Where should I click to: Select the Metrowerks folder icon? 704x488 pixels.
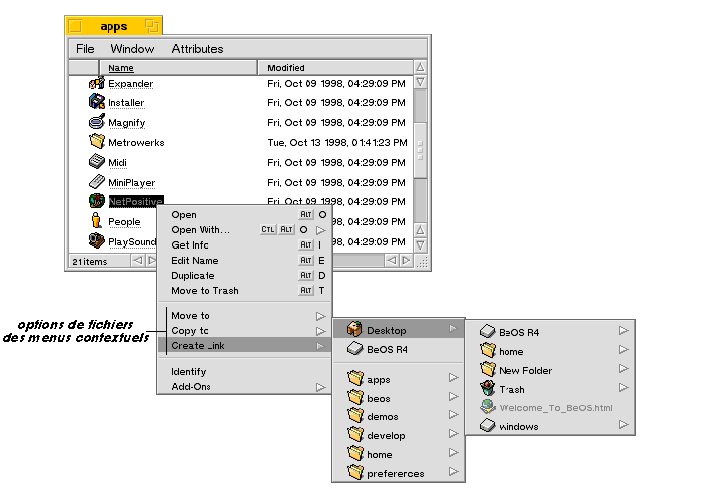(x=97, y=141)
